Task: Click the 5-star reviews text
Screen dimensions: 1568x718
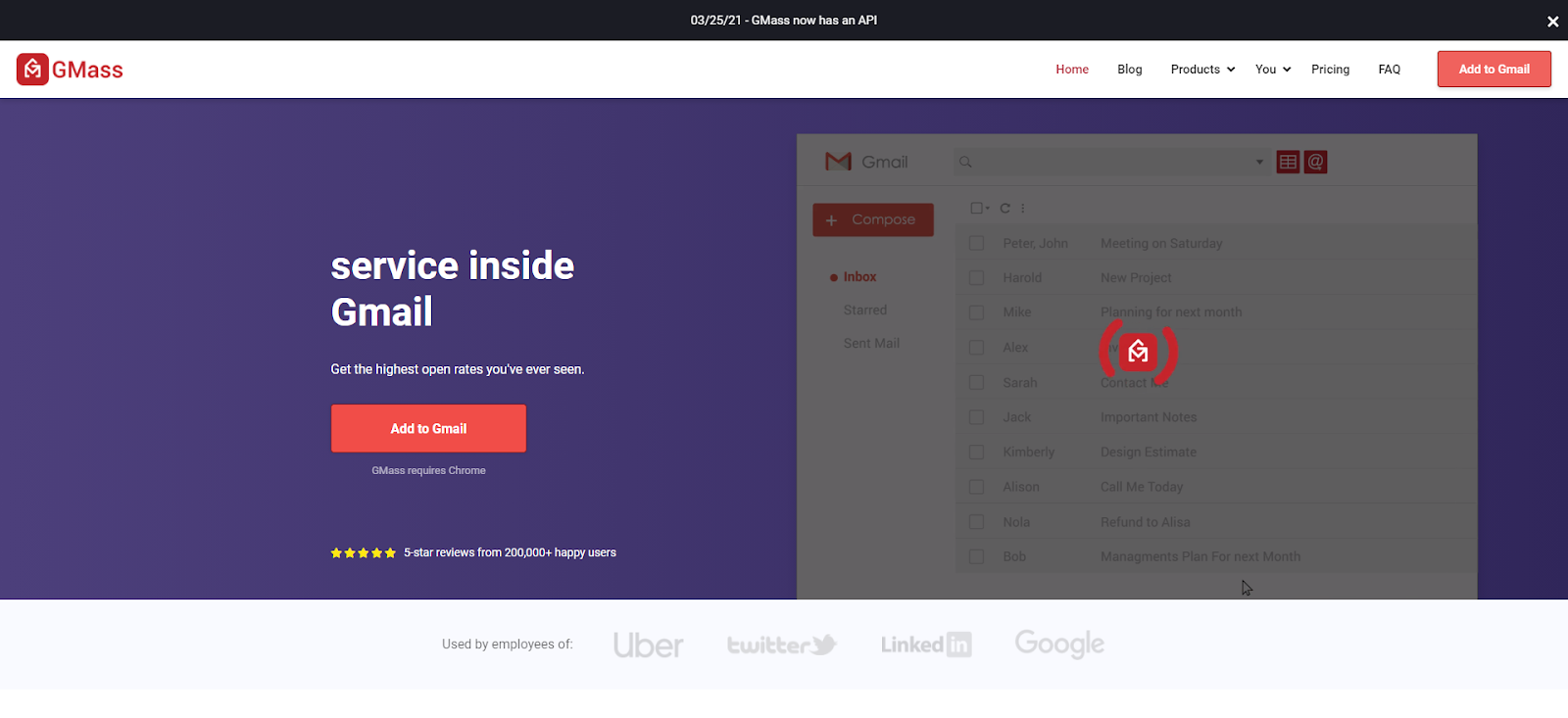Action: 510,552
